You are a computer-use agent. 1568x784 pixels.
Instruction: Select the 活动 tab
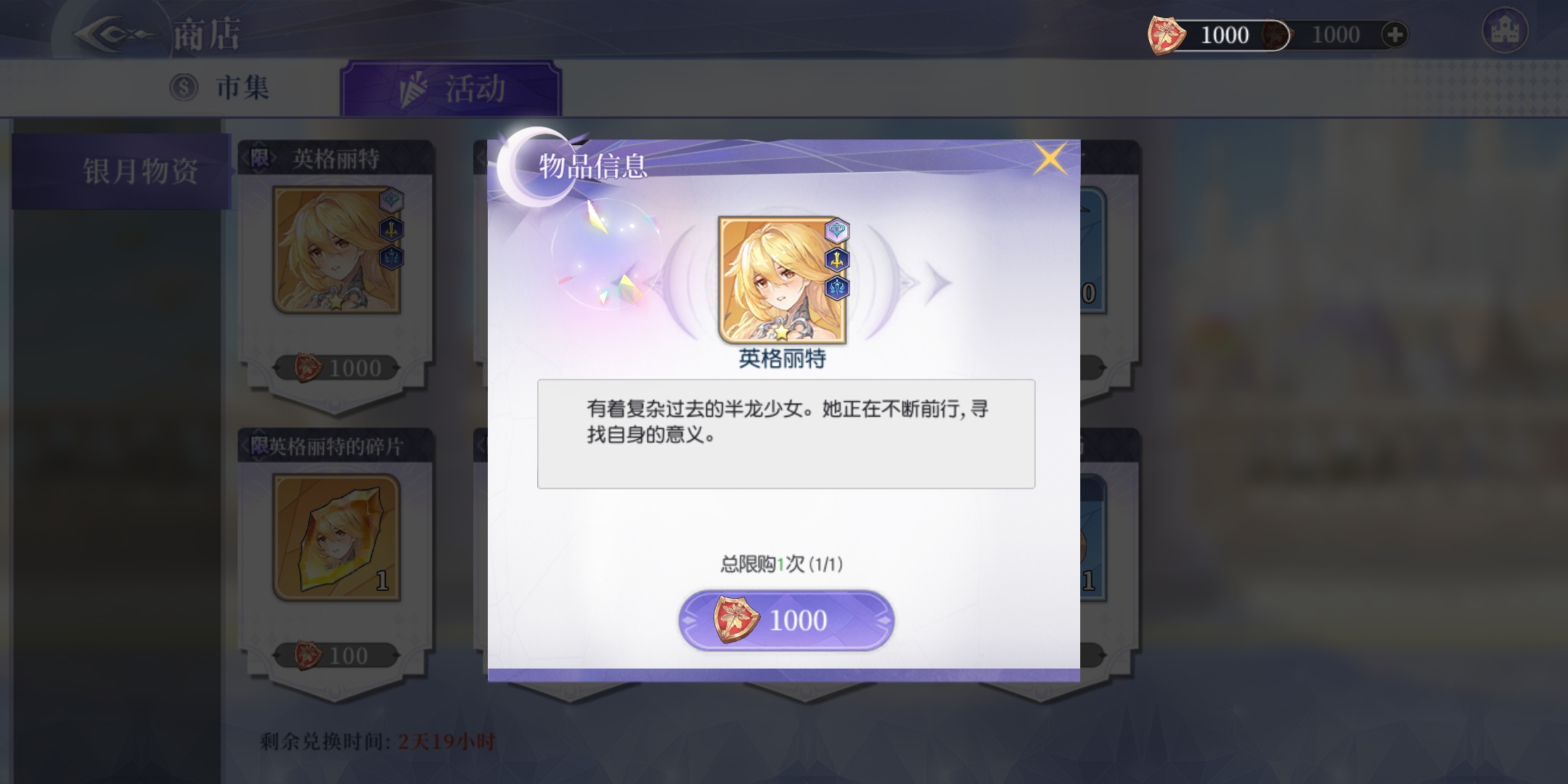click(451, 89)
